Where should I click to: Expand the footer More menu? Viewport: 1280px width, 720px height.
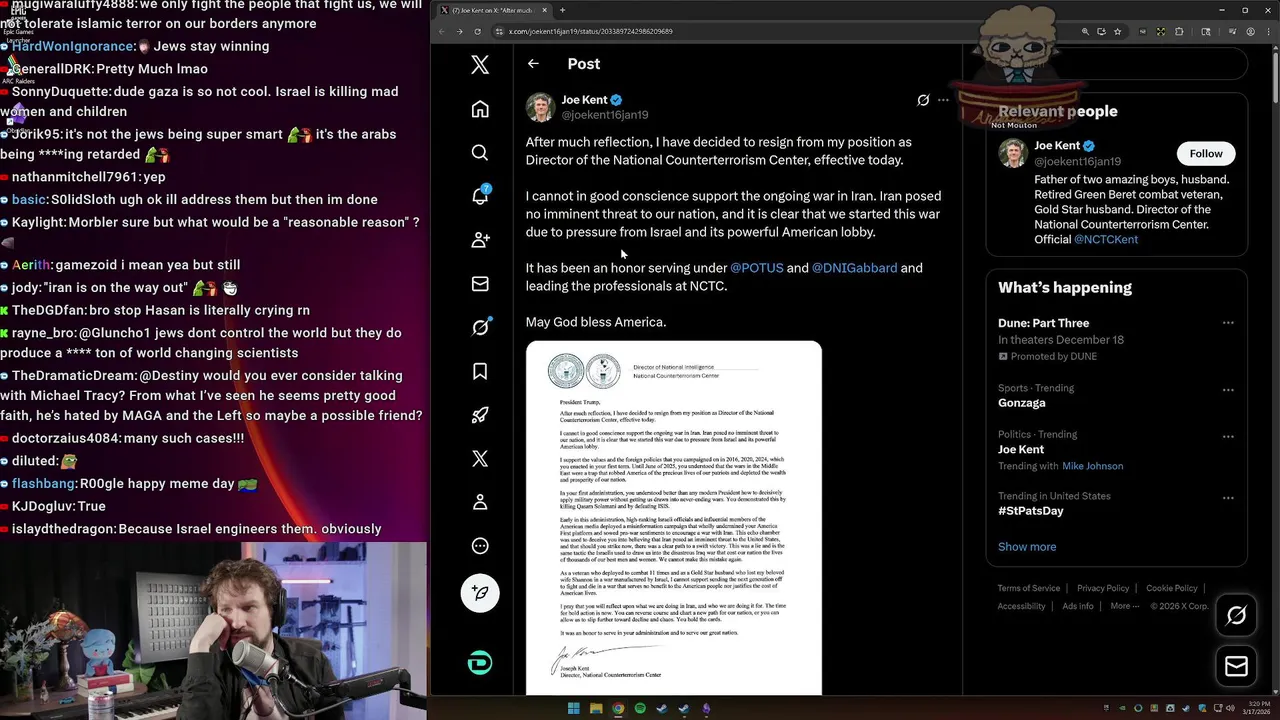click(1125, 606)
